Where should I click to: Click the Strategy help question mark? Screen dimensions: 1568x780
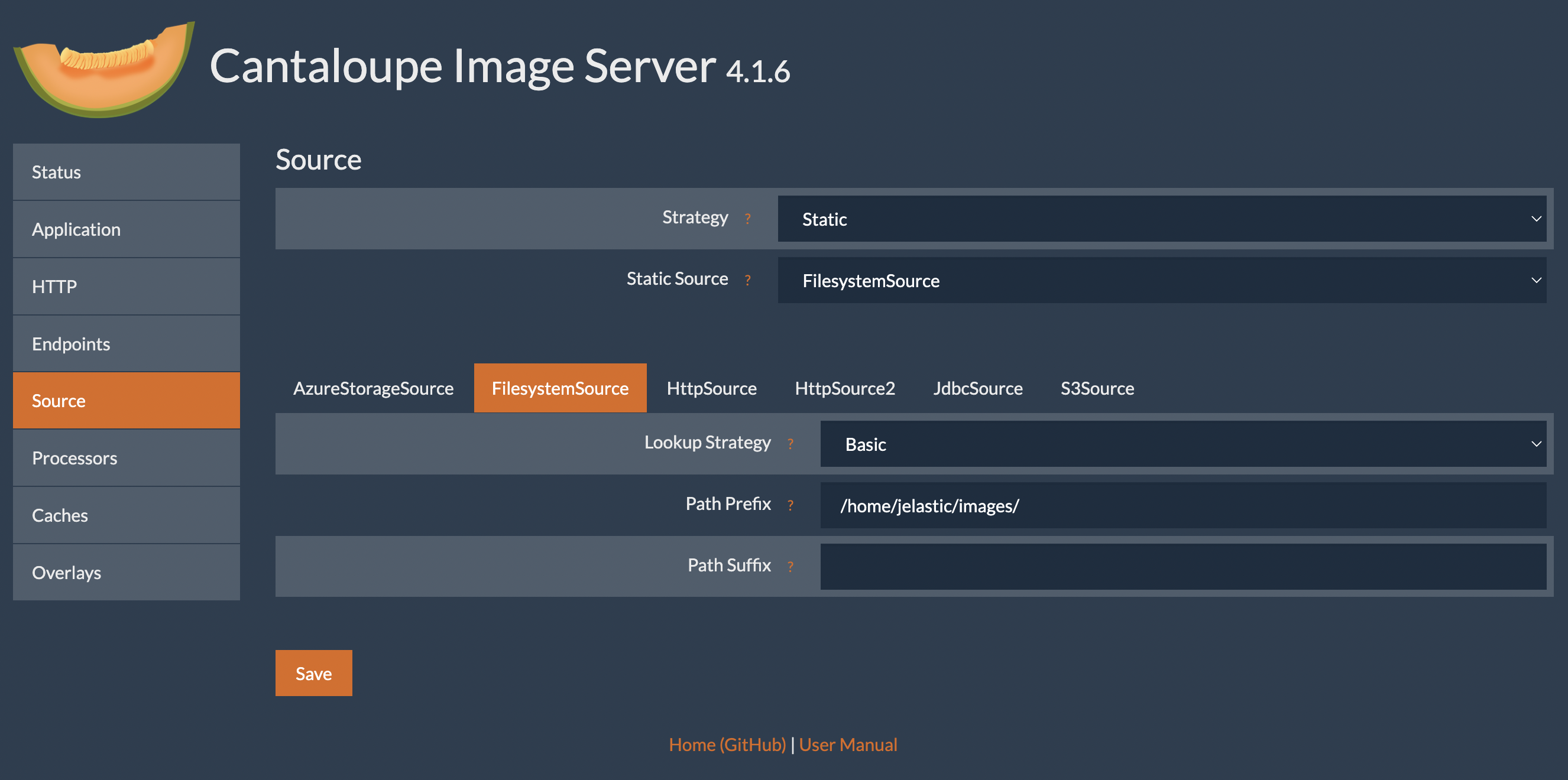pyautogui.click(x=747, y=218)
